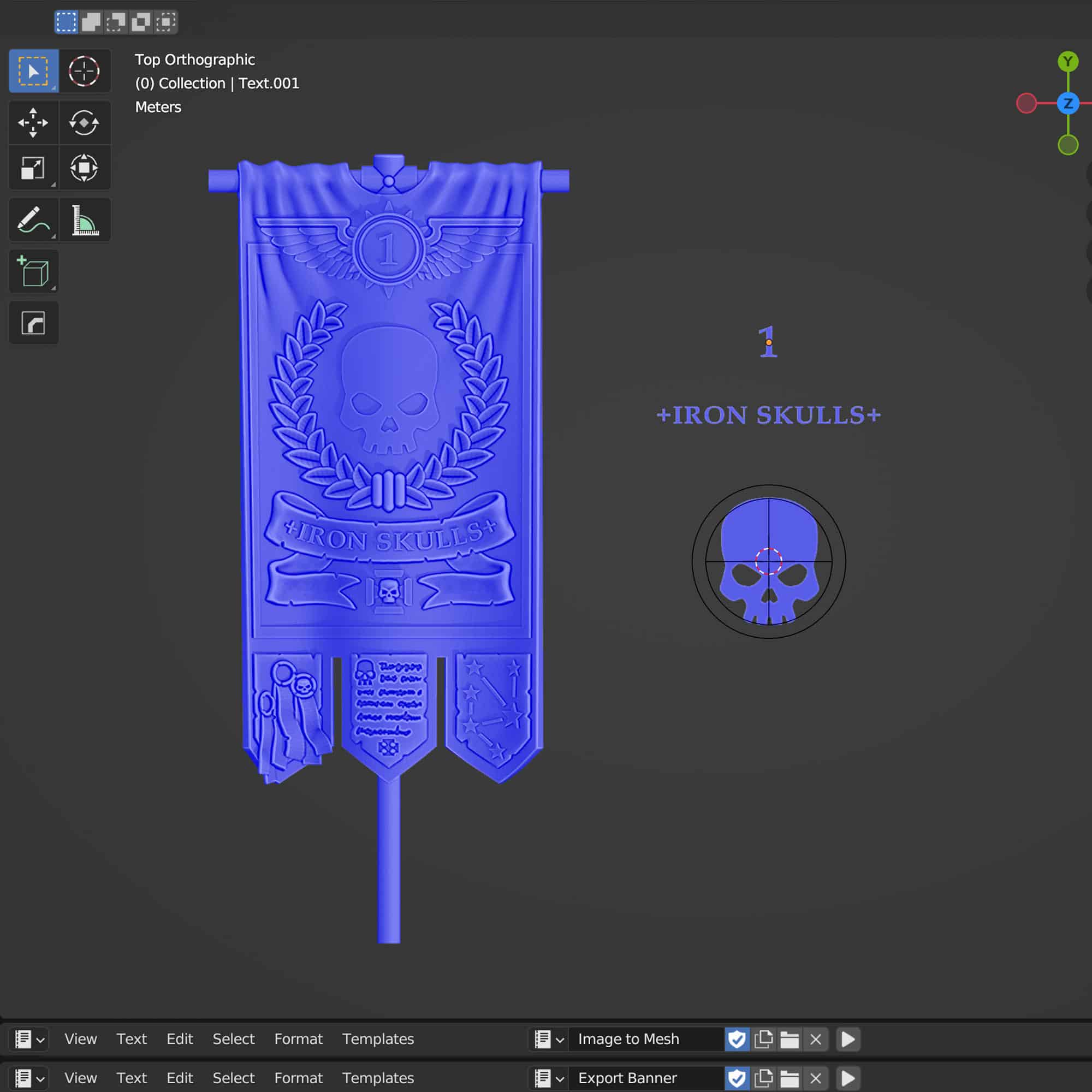Click the green Y axis gizmo ball

pos(1067,62)
